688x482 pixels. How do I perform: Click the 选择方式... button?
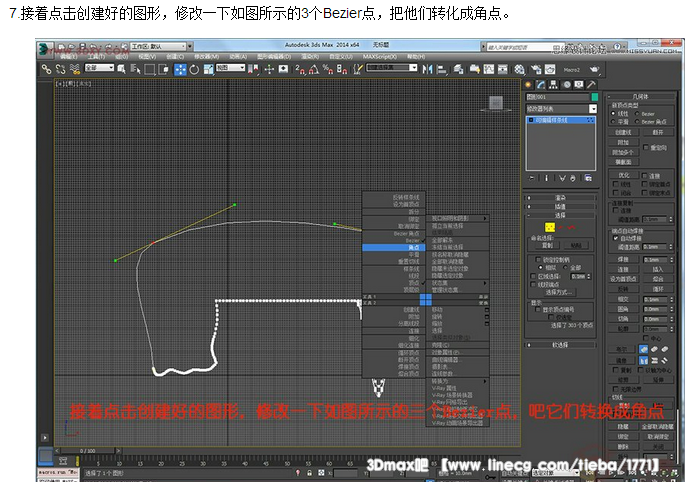click(558, 292)
